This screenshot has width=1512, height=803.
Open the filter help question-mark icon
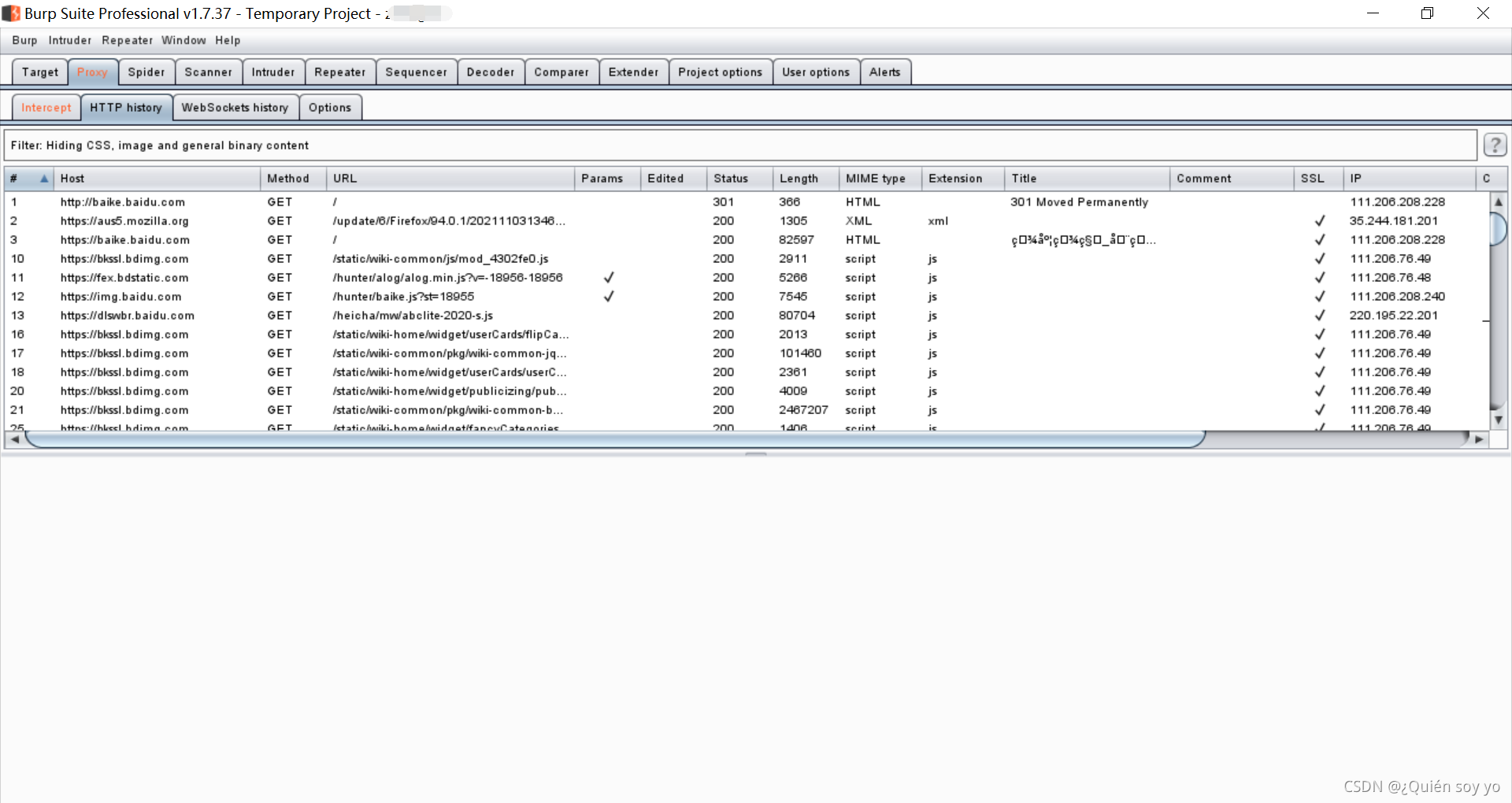point(1495,145)
